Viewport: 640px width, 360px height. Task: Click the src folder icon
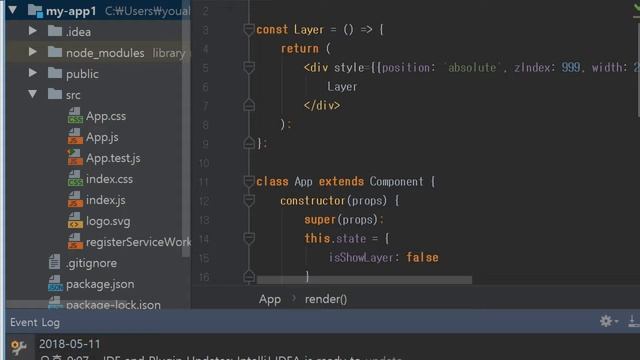click(55, 94)
